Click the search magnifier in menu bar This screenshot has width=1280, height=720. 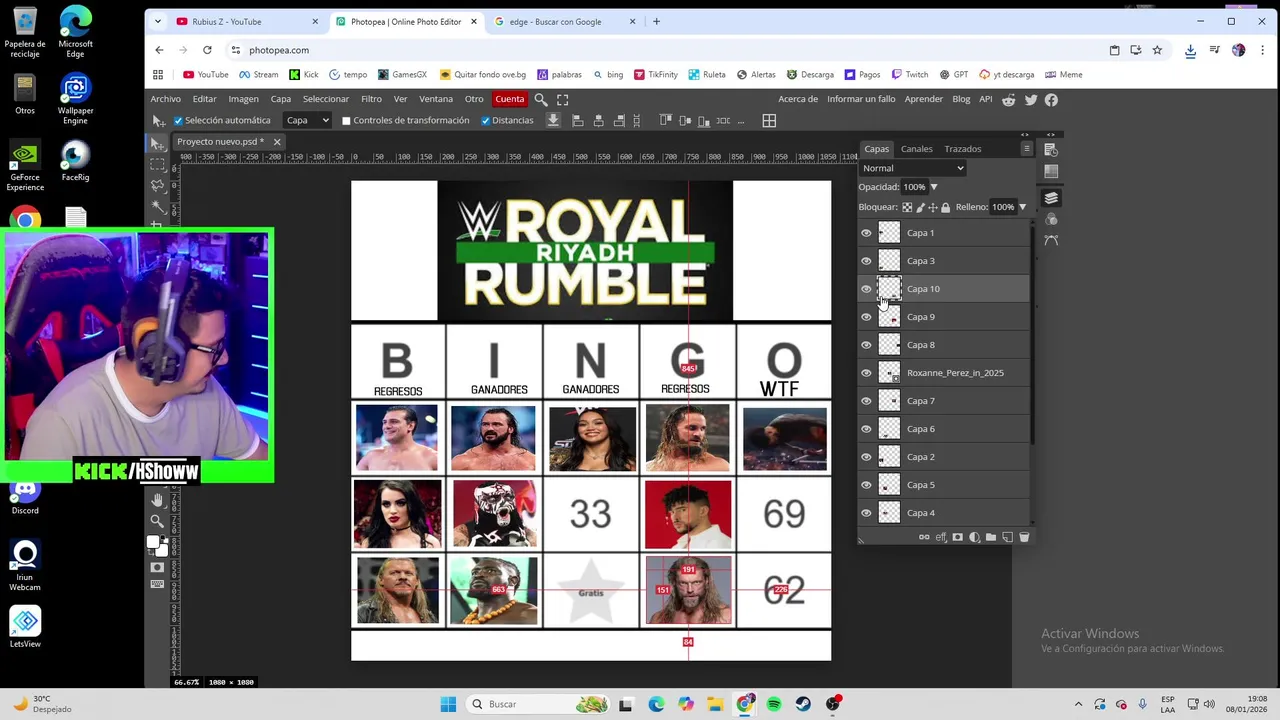[x=541, y=99]
